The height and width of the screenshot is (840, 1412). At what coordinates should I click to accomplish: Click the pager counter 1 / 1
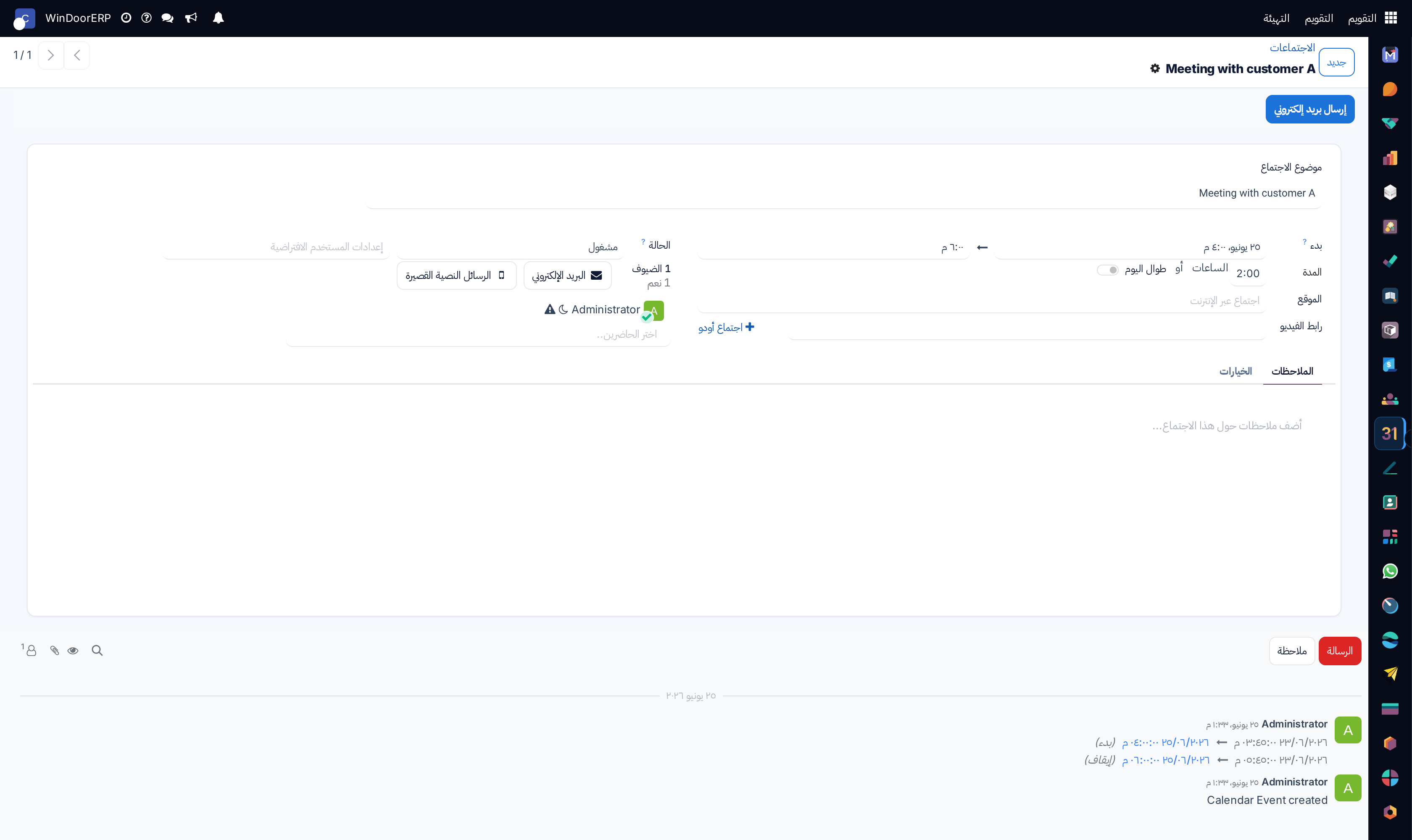pos(22,55)
